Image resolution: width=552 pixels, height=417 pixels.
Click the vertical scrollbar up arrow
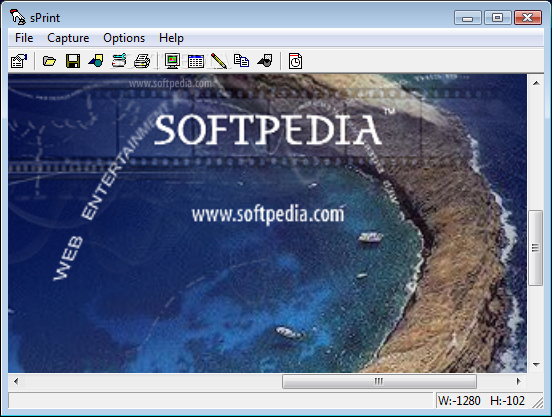[x=536, y=83]
